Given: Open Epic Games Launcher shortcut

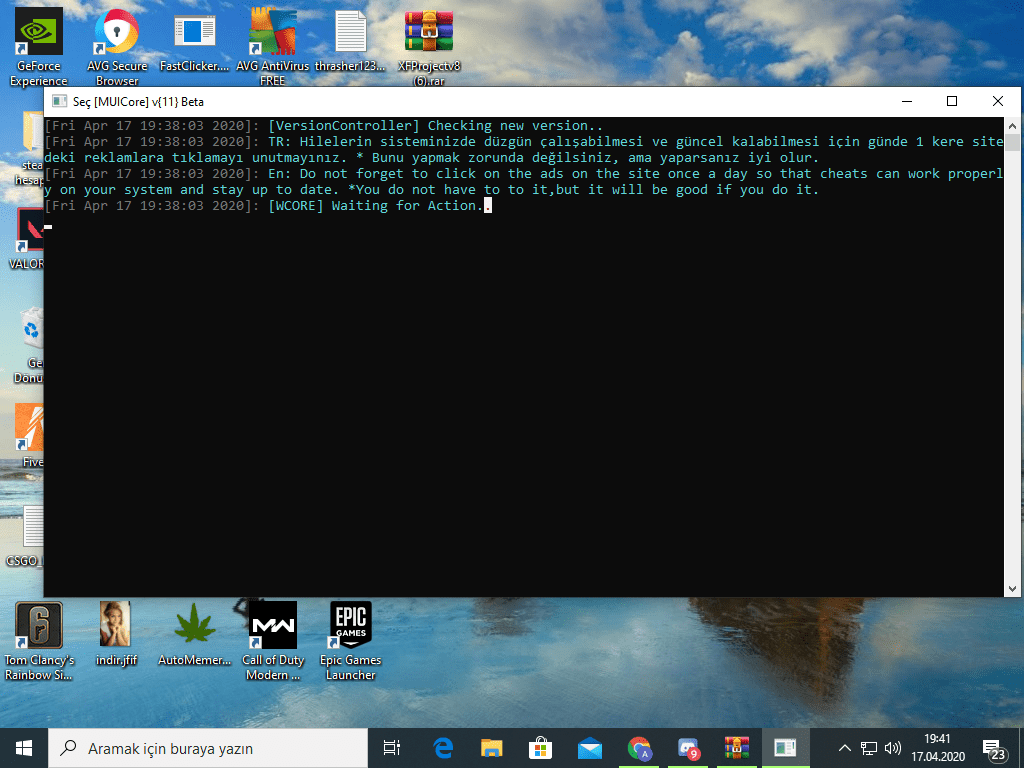Looking at the screenshot, I should click(x=351, y=641).
